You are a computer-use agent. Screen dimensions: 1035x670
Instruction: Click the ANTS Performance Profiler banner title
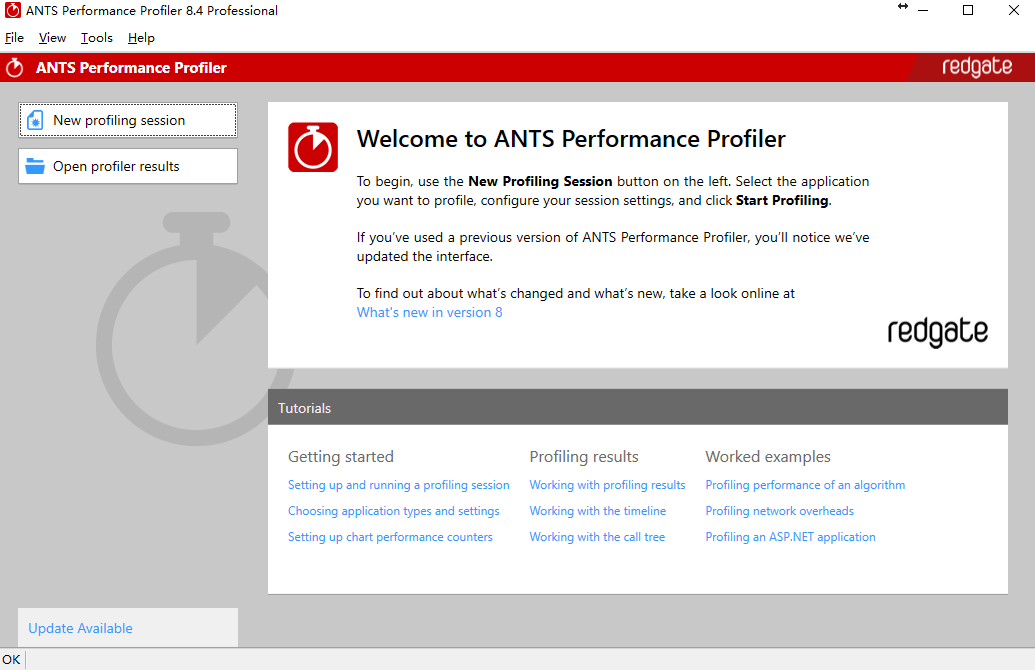(131, 67)
